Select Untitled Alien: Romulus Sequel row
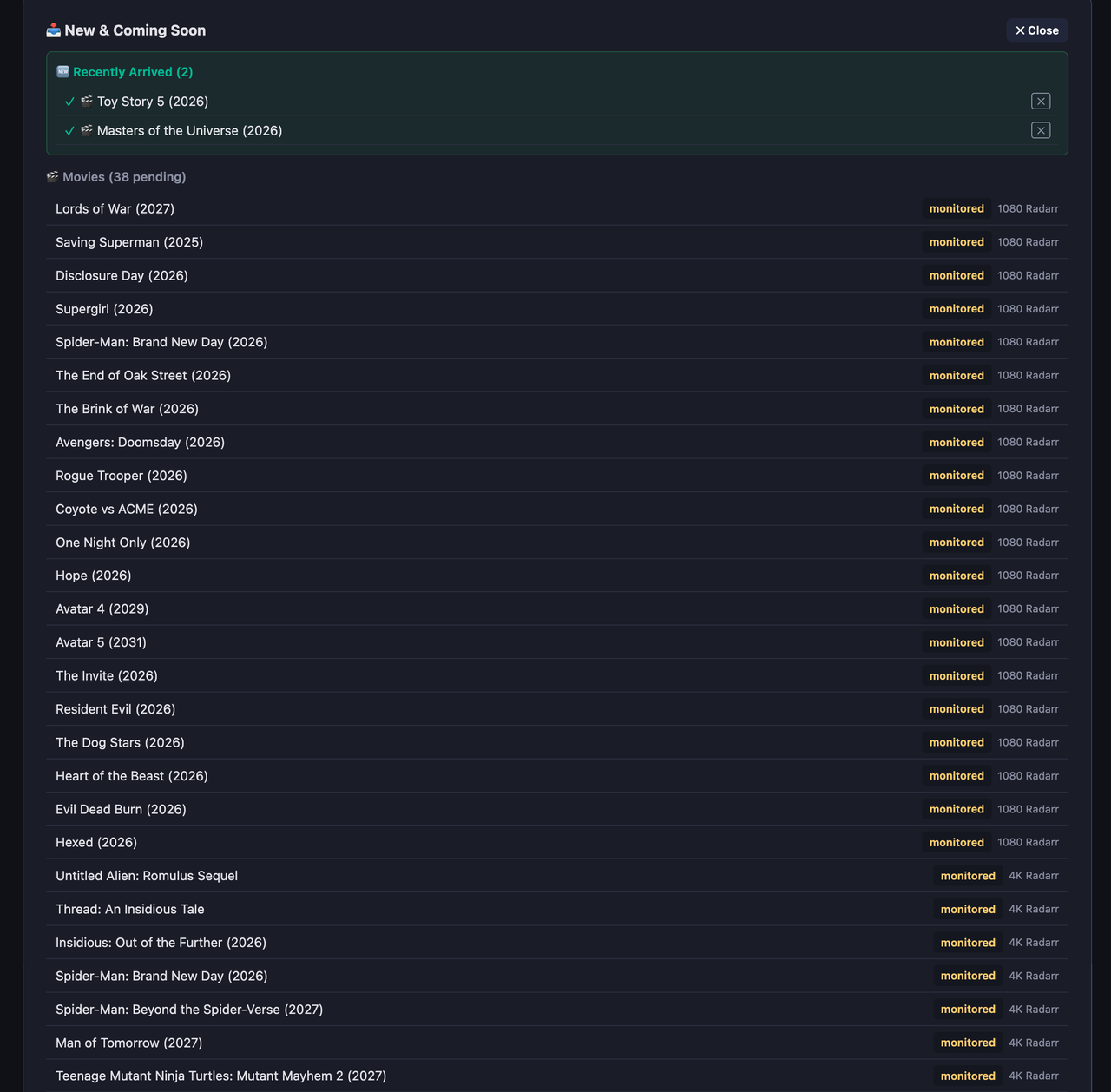The image size is (1111, 1092). pos(557,876)
